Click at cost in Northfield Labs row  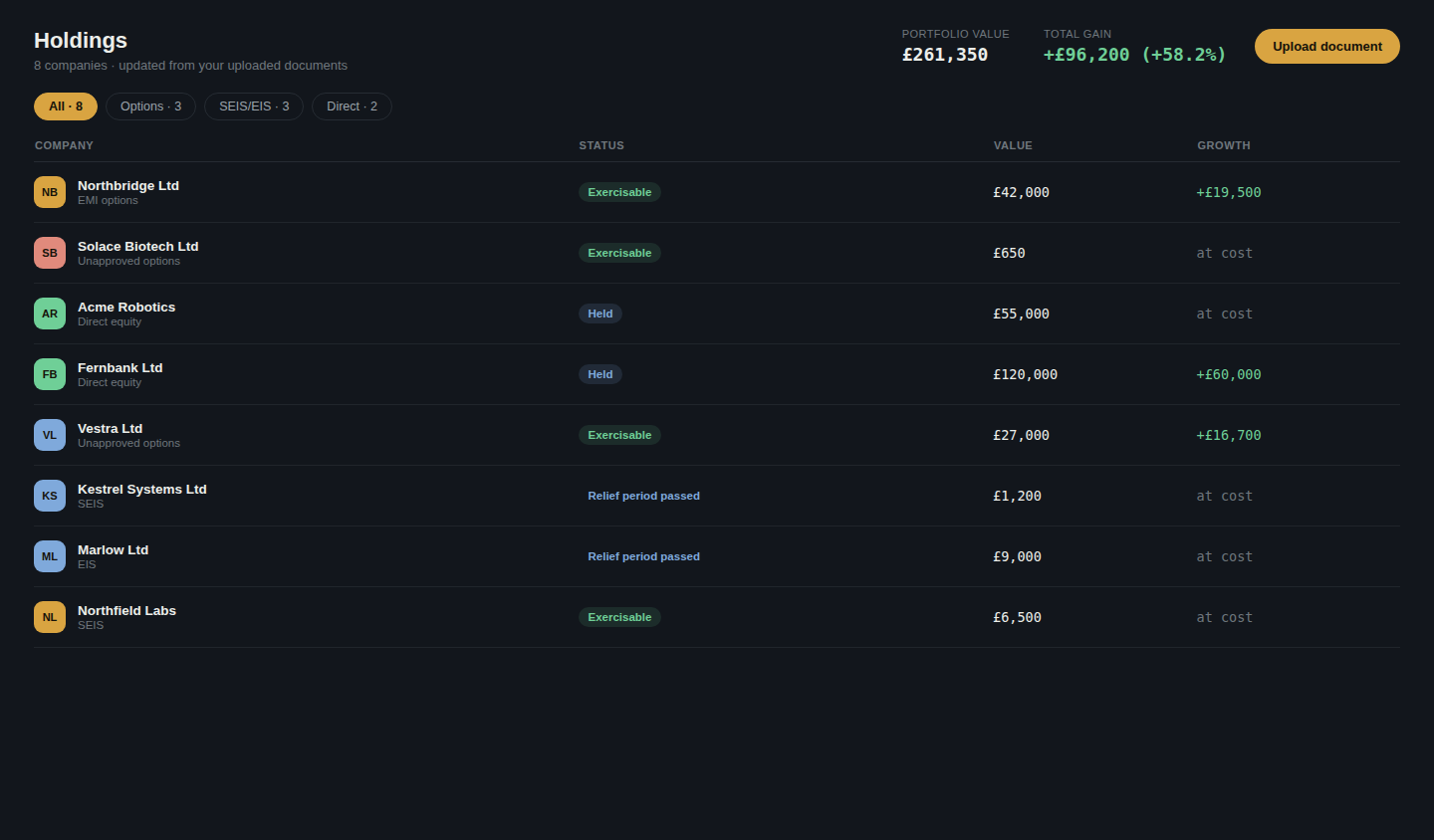[1225, 617]
